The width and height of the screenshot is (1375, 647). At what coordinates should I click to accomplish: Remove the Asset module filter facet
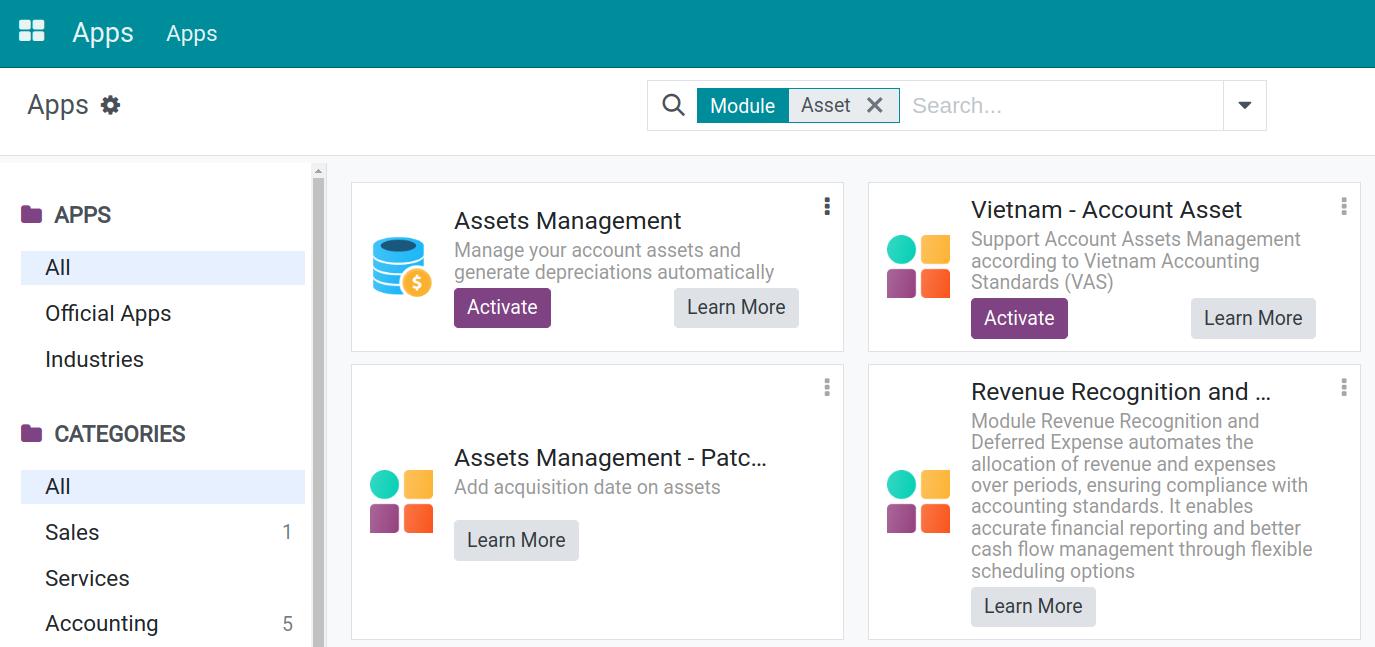point(875,105)
